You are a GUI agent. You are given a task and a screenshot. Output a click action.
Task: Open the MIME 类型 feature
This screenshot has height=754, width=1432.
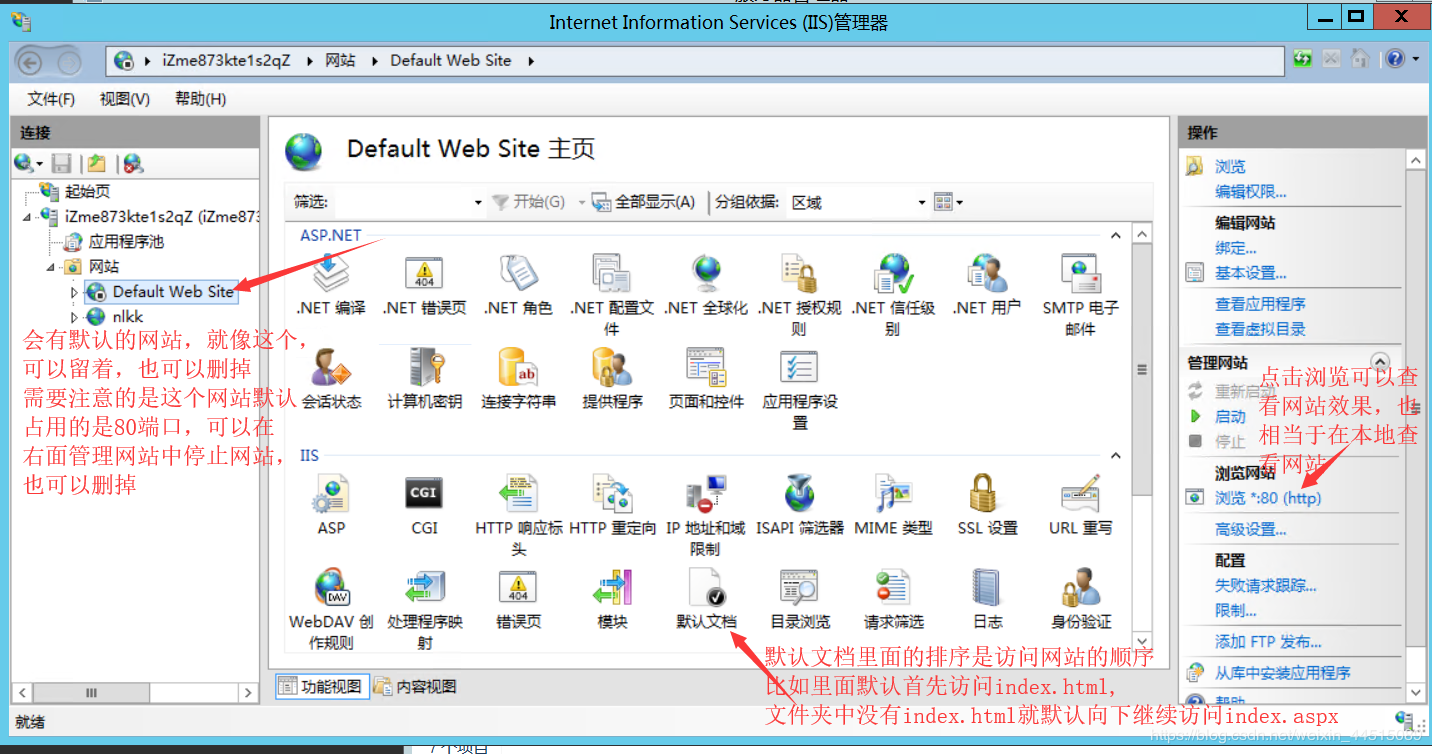[x=893, y=503]
